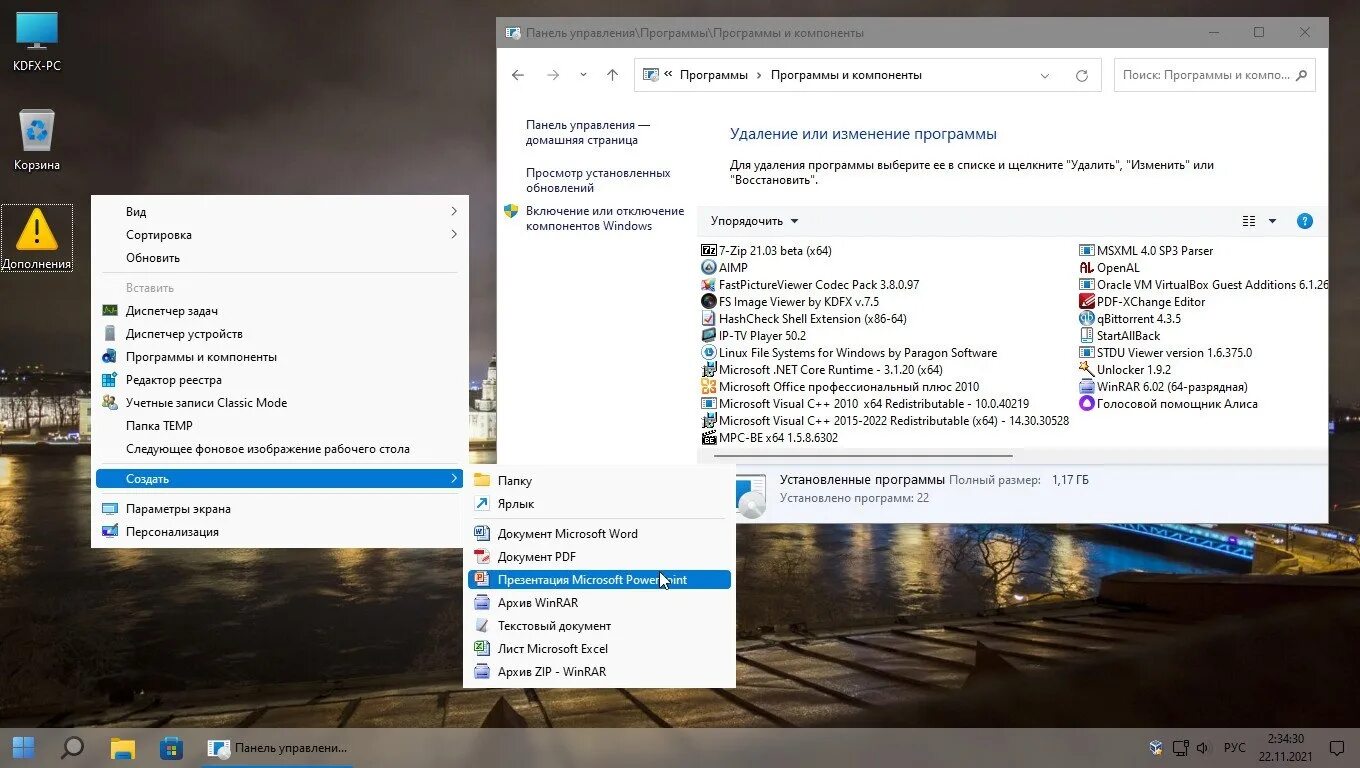The image size is (1360, 768).
Task: Open the KDFX-PC desktop icon
Action: pos(37,40)
